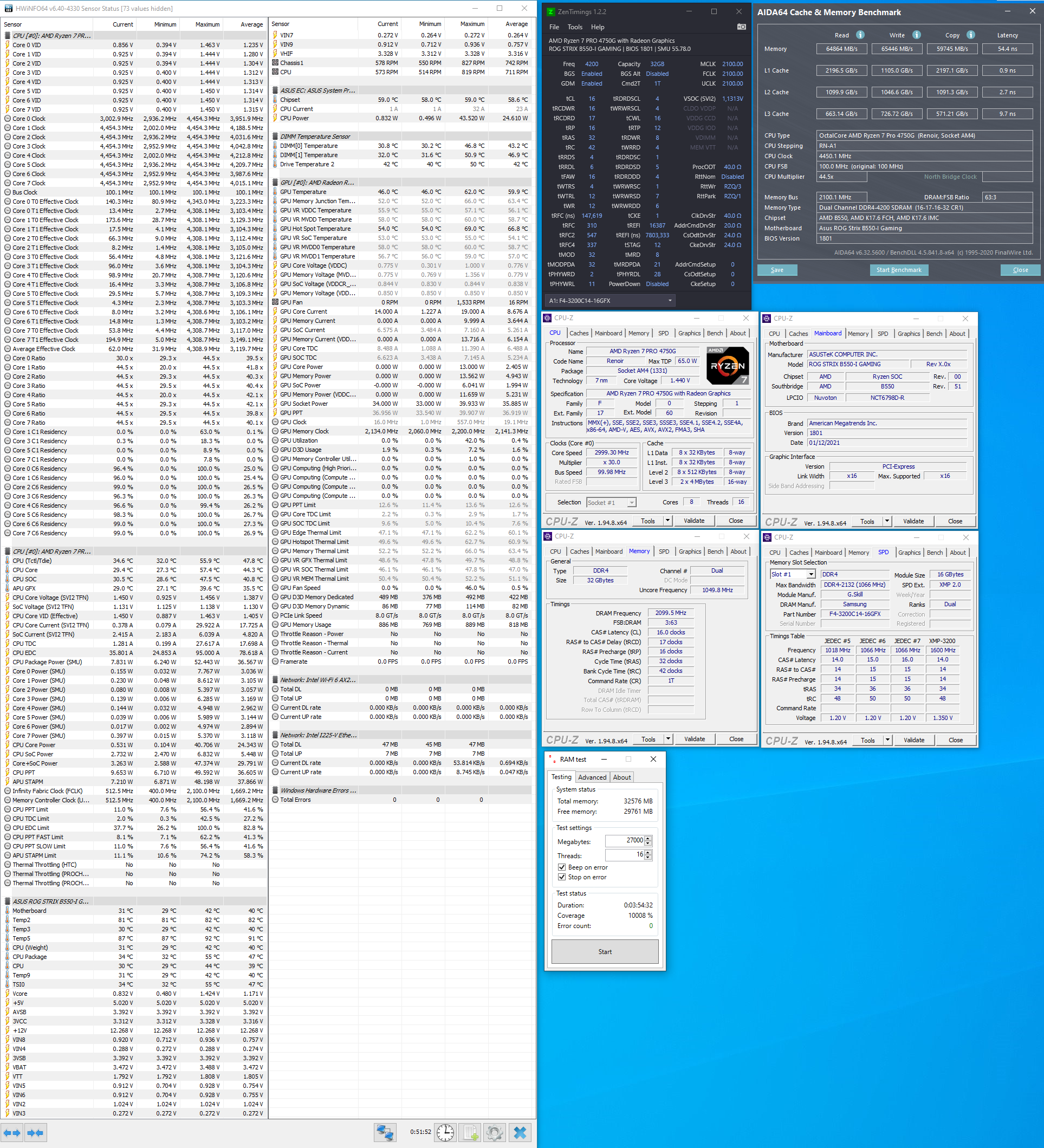Uncheck Beep on error in RAM test

[x=563, y=867]
